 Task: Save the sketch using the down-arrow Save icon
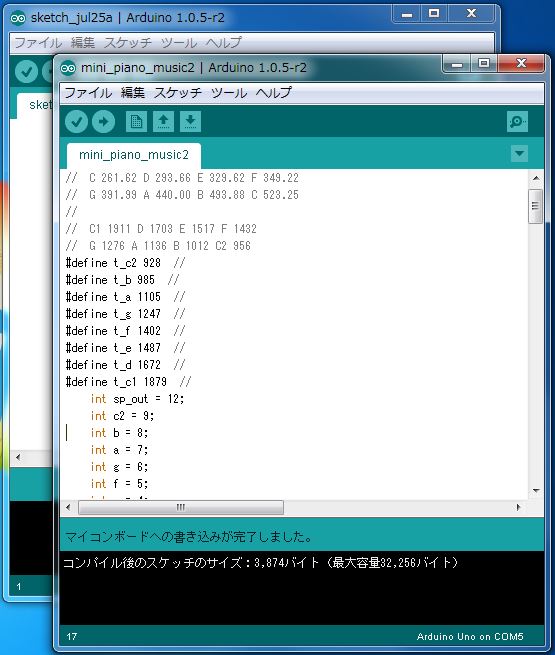click(190, 122)
